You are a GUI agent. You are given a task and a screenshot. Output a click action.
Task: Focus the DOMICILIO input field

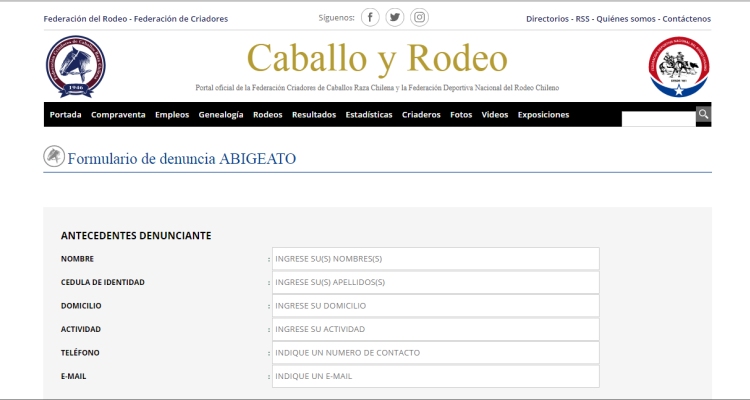tap(436, 306)
